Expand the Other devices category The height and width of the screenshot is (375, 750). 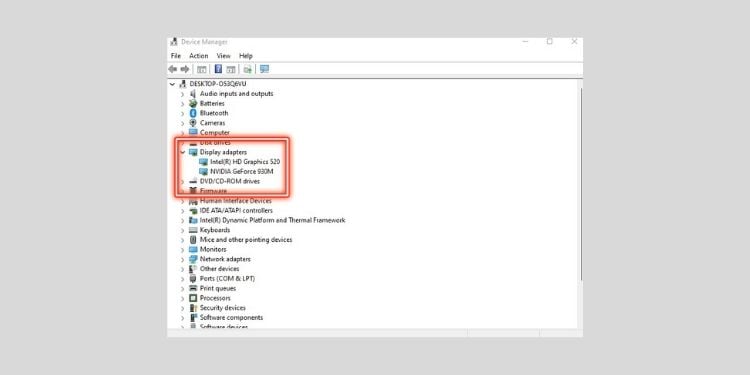[x=182, y=269]
